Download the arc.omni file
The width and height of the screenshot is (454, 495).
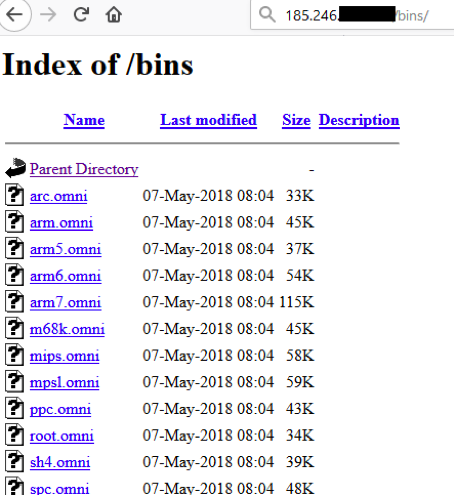click(59, 196)
